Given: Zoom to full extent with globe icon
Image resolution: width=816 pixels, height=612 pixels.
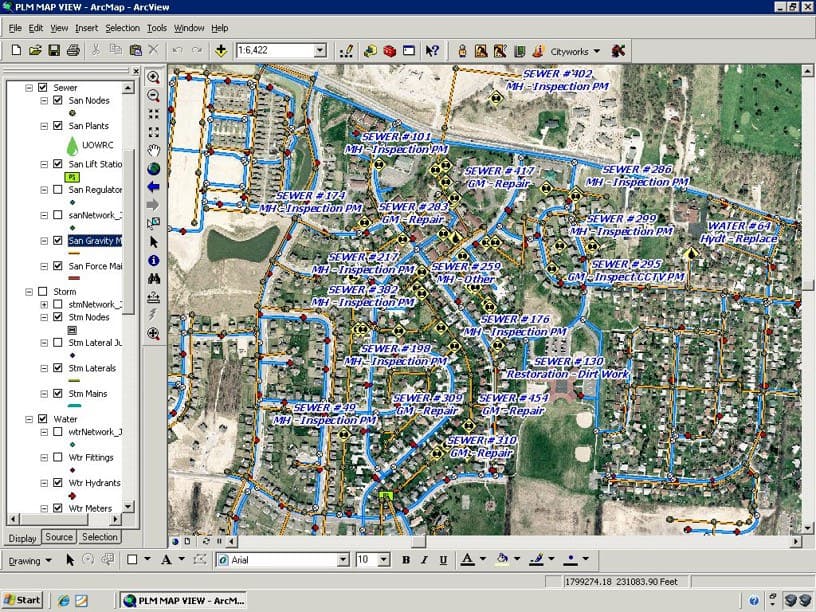Looking at the screenshot, I should pyautogui.click(x=154, y=168).
